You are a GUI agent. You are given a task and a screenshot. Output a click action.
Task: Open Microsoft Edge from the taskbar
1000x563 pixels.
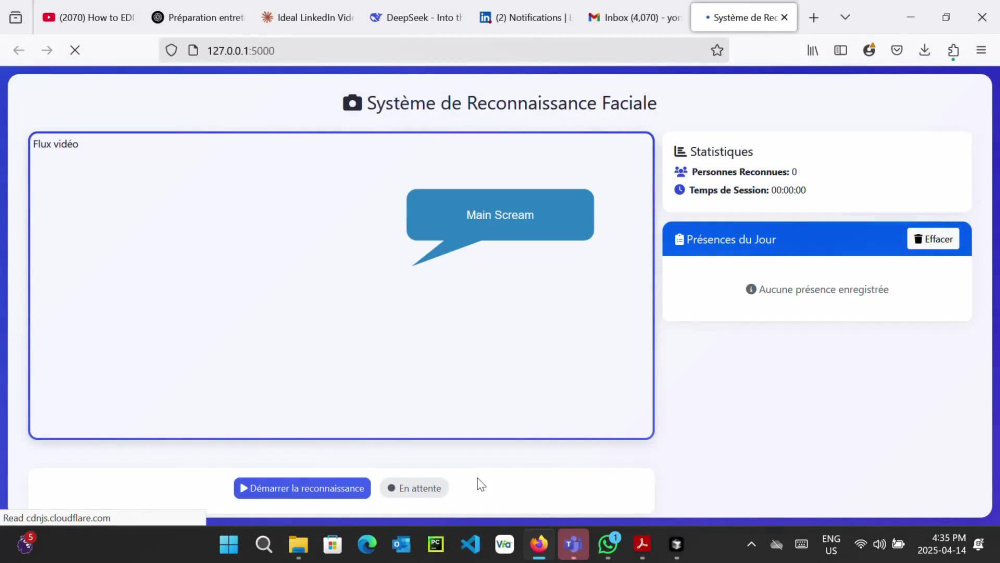click(367, 545)
